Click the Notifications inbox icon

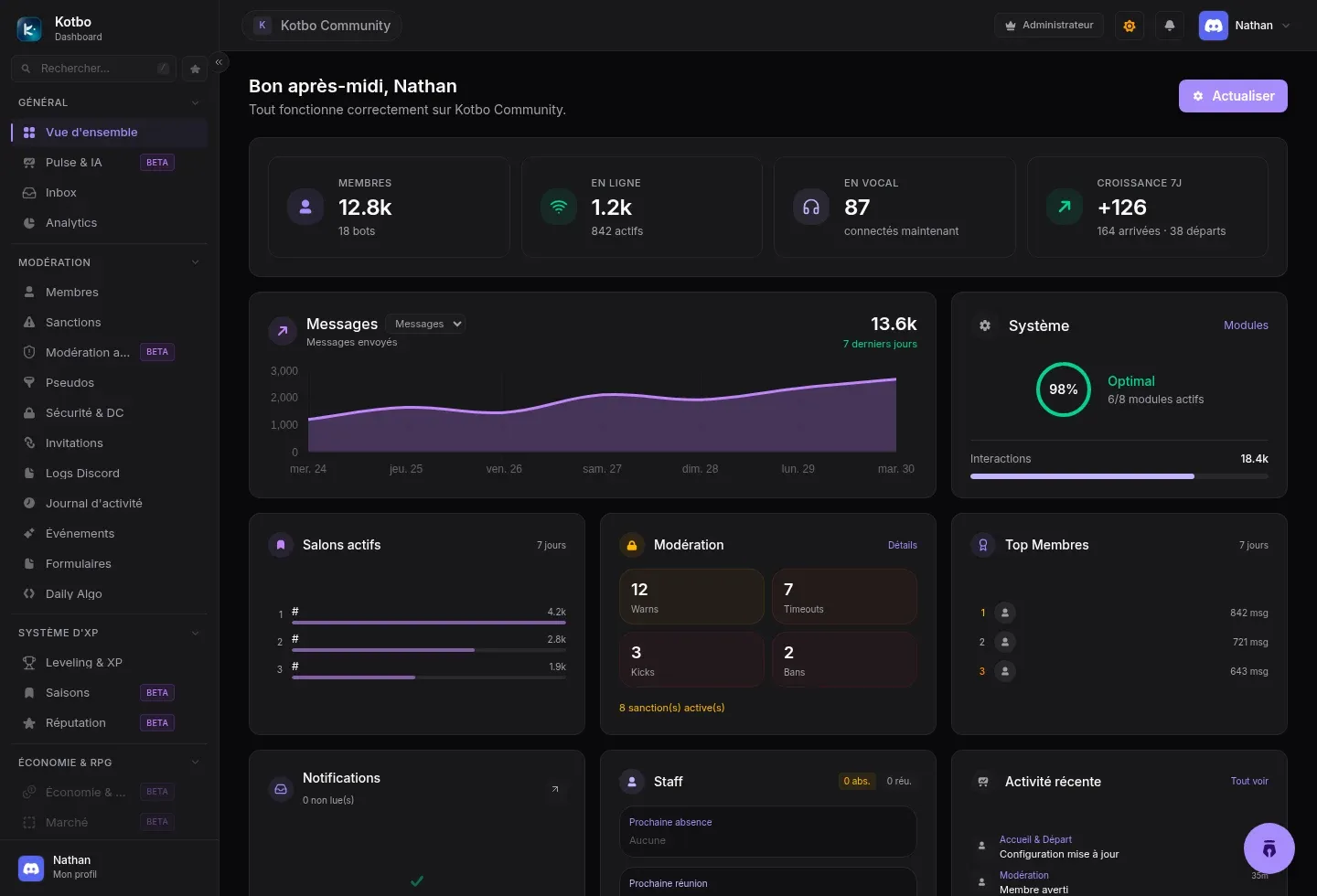[x=281, y=789]
